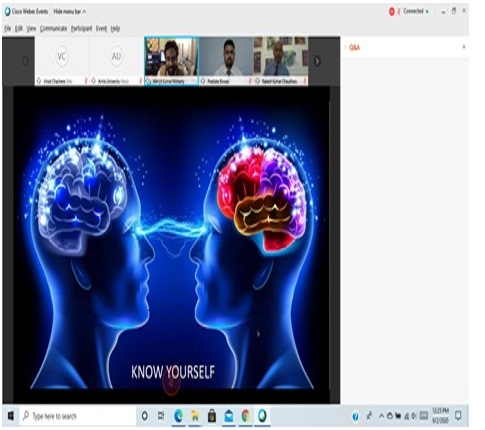Launch Microsoft Edge from the taskbar
The height and width of the screenshot is (430, 485).
(178, 416)
